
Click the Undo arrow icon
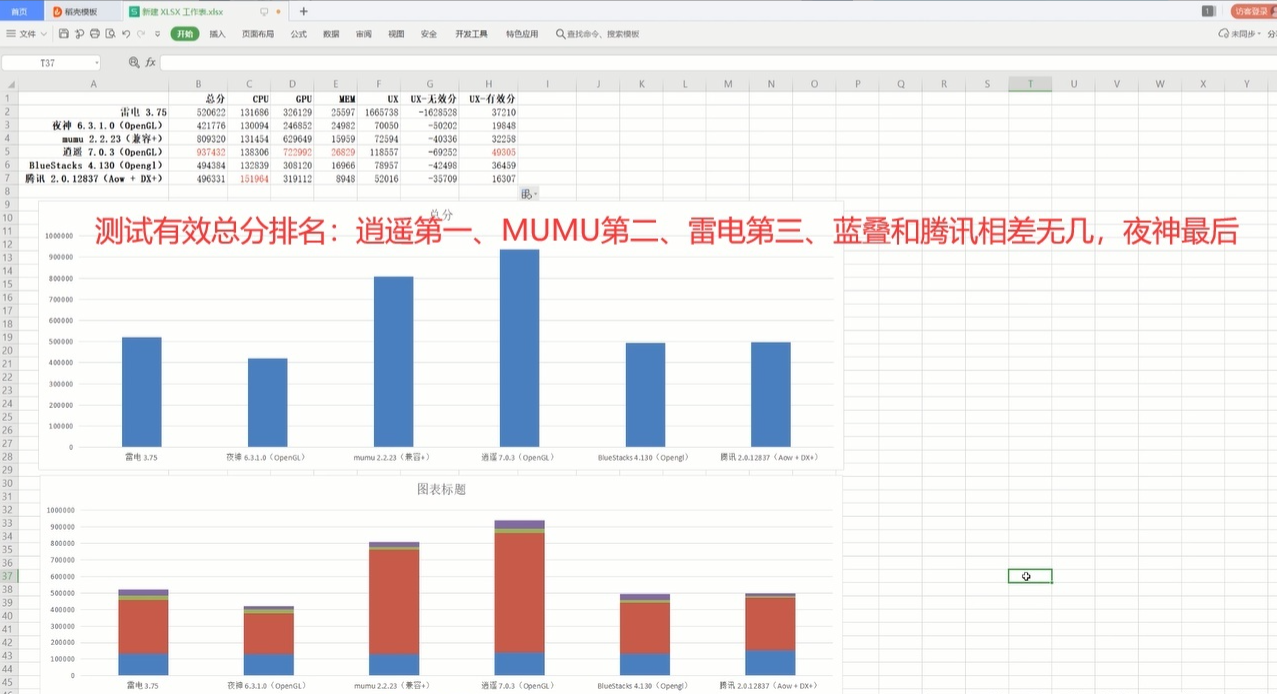coord(126,34)
